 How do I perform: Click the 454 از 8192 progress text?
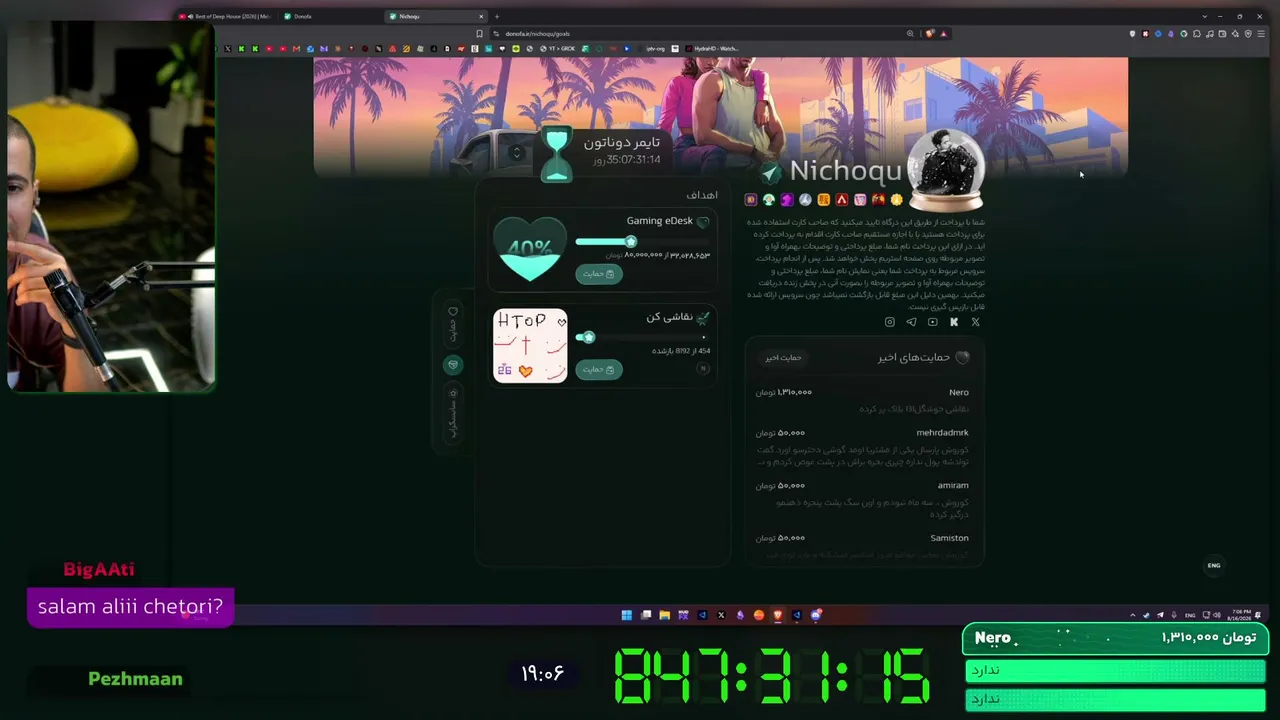(681, 351)
